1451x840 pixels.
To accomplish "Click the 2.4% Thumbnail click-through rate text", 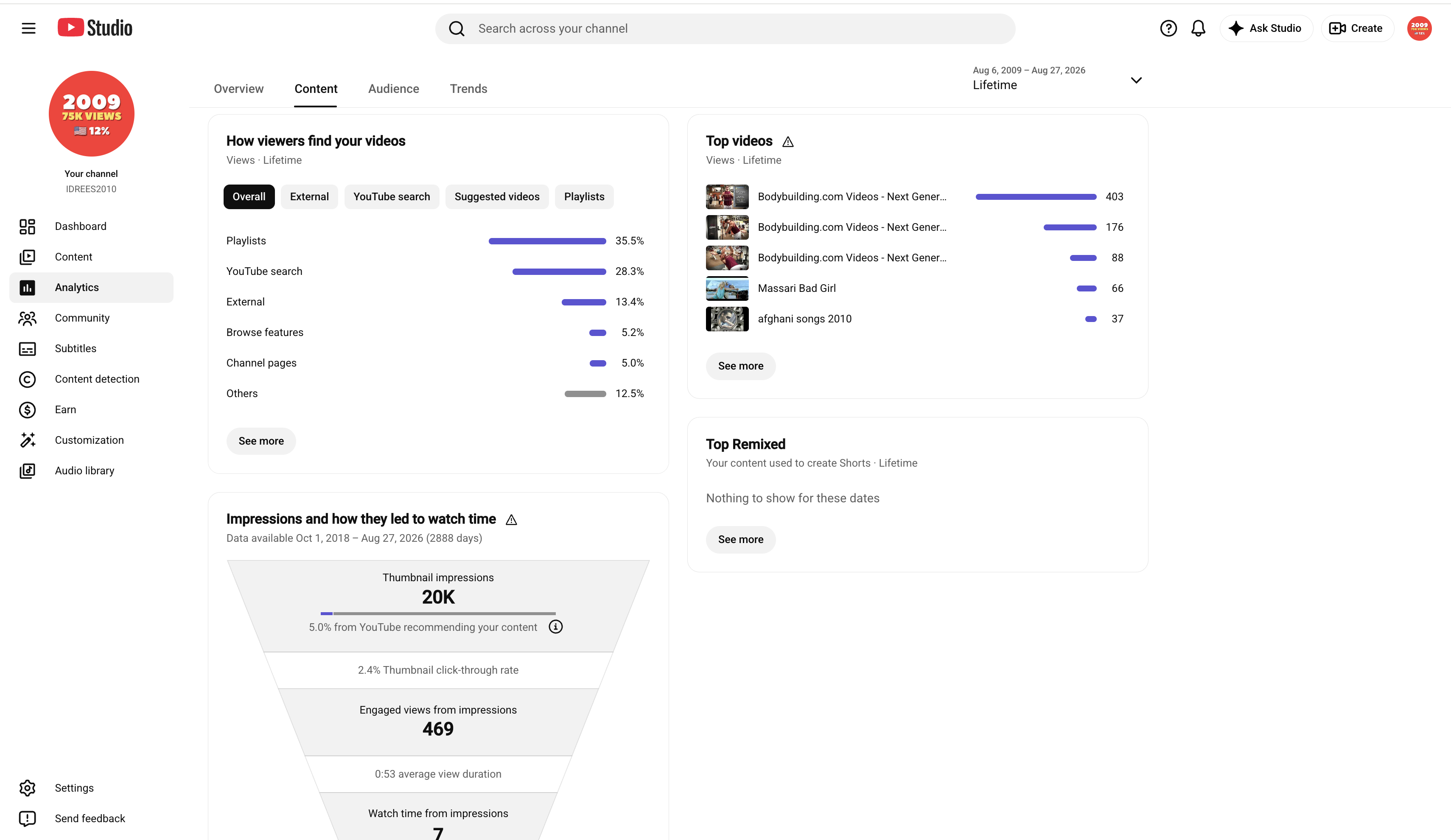I will 438,669.
